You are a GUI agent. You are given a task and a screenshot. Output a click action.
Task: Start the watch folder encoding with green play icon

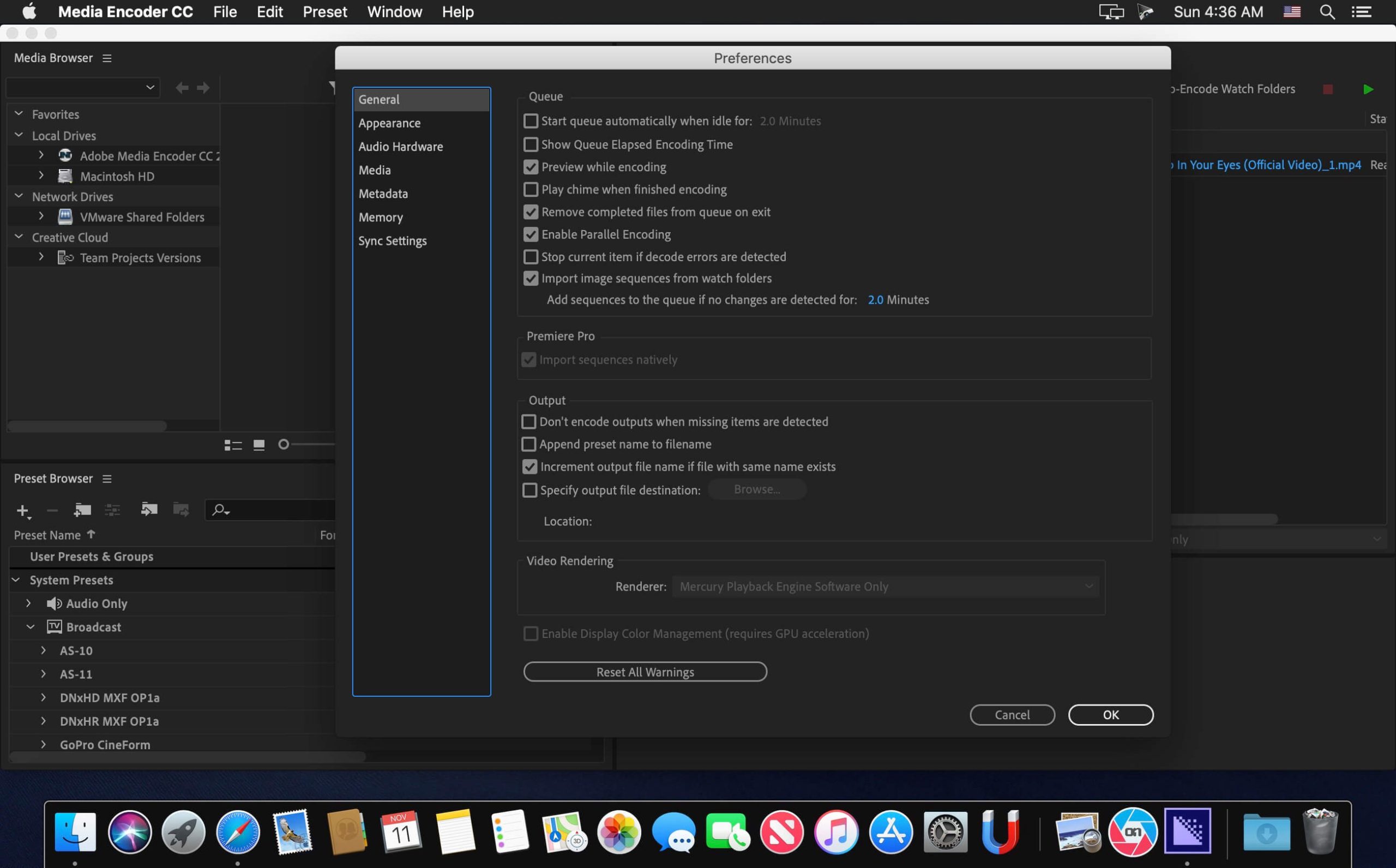[x=1368, y=88]
